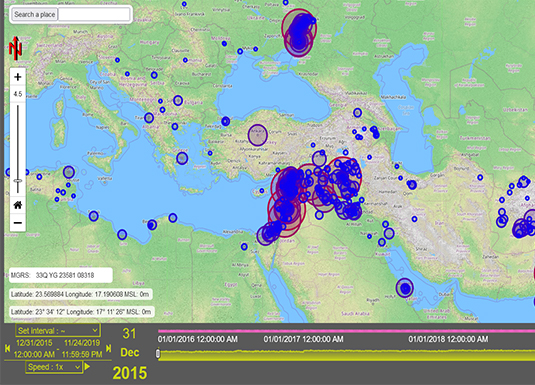Image resolution: width=535 pixels, height=385 pixels.
Task: Click the start date 12/31/2015 label
Action: click(34, 343)
